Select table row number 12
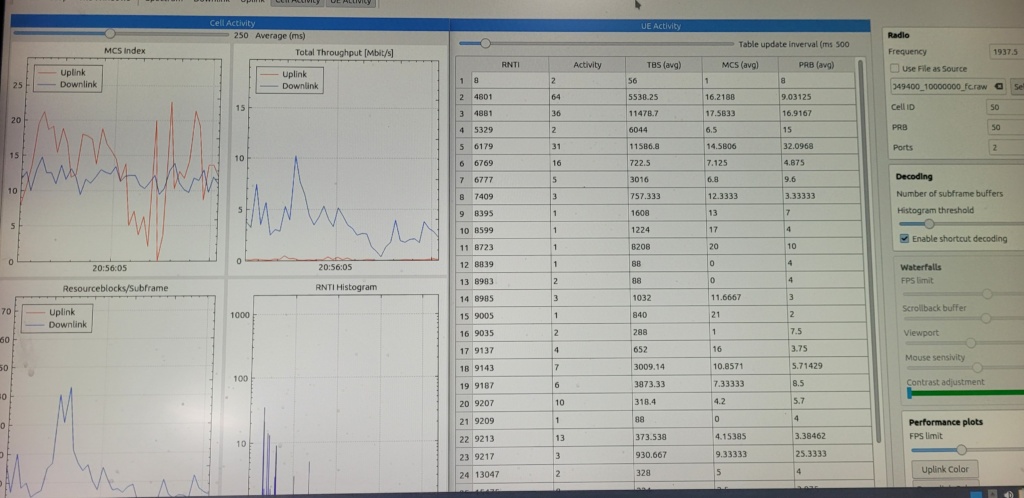The height and width of the screenshot is (498, 1024). click(463, 265)
